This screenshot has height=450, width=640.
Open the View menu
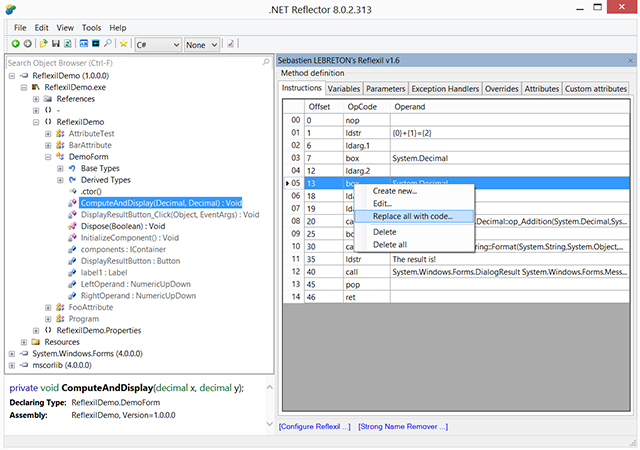pos(65,28)
